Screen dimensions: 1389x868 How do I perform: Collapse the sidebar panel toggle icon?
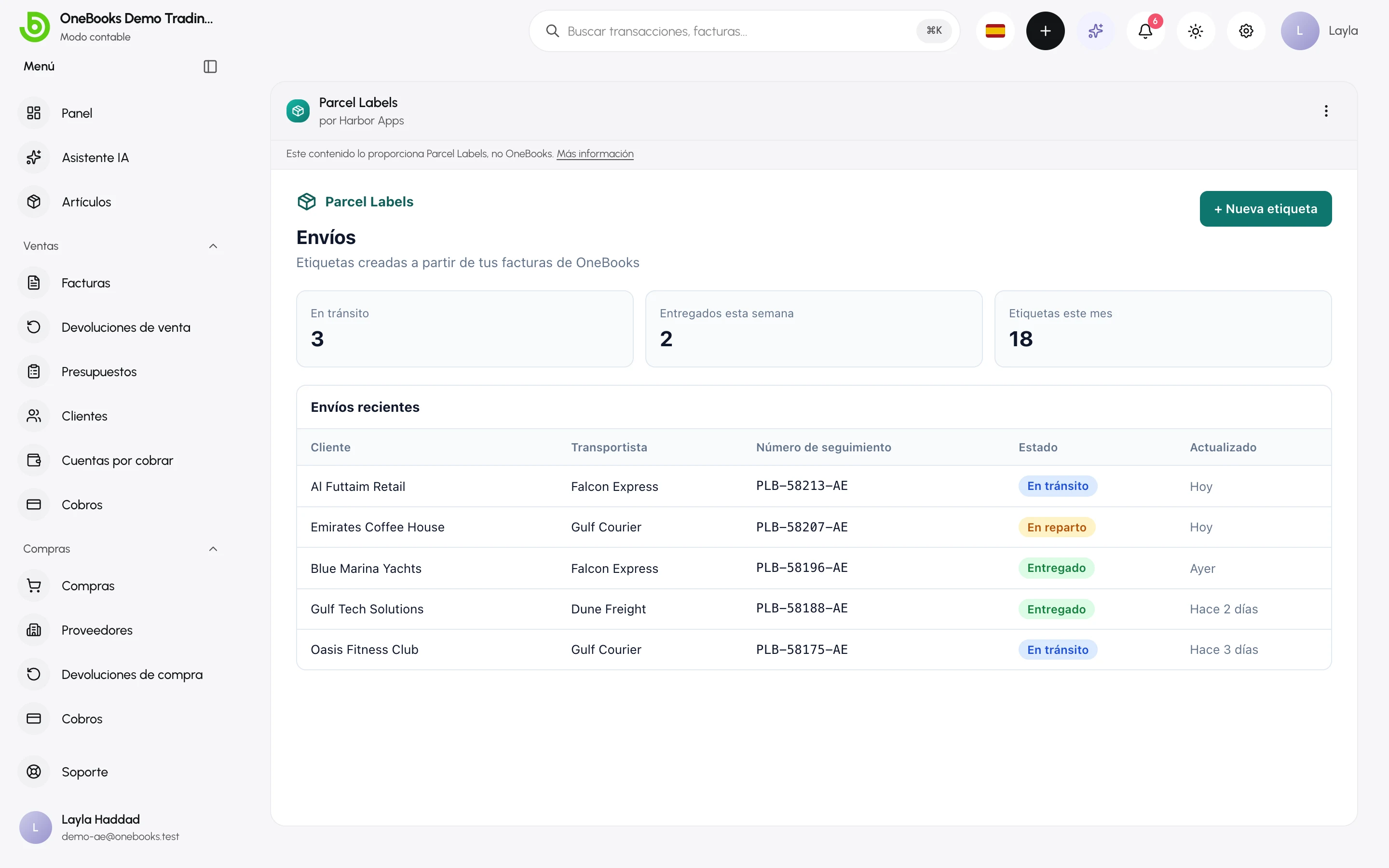tap(210, 67)
